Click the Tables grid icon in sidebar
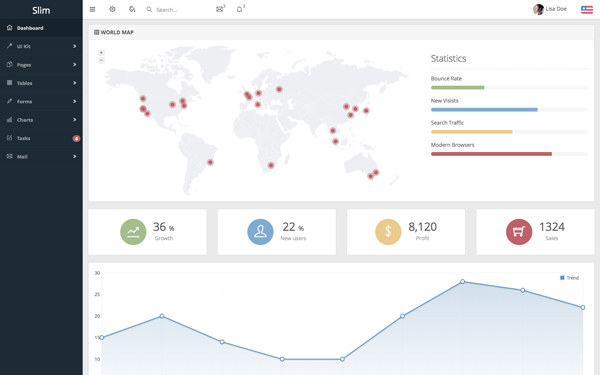 coord(10,83)
